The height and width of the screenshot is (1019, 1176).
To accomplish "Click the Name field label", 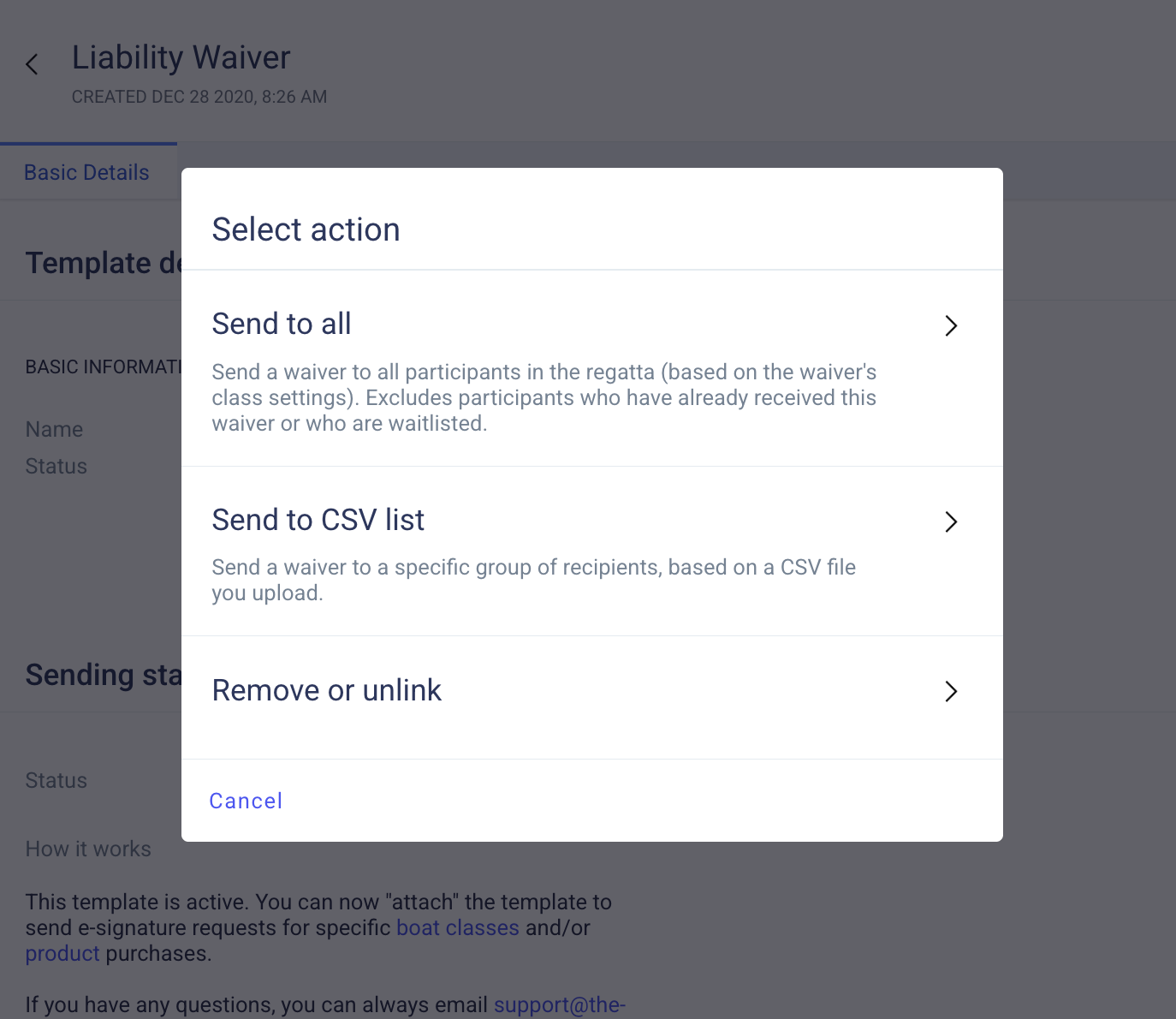I will click(54, 429).
